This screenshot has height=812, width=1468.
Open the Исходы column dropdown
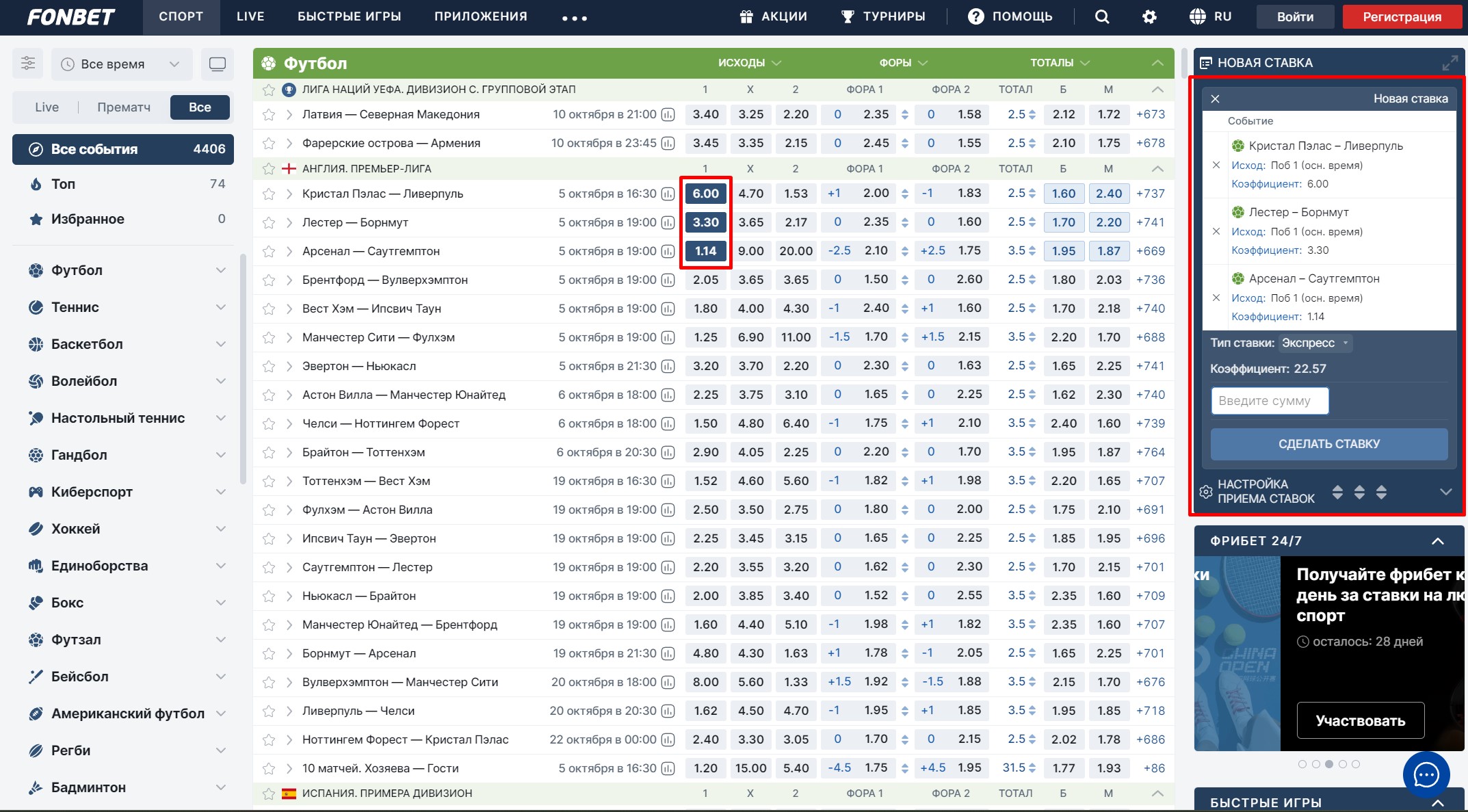click(x=749, y=63)
